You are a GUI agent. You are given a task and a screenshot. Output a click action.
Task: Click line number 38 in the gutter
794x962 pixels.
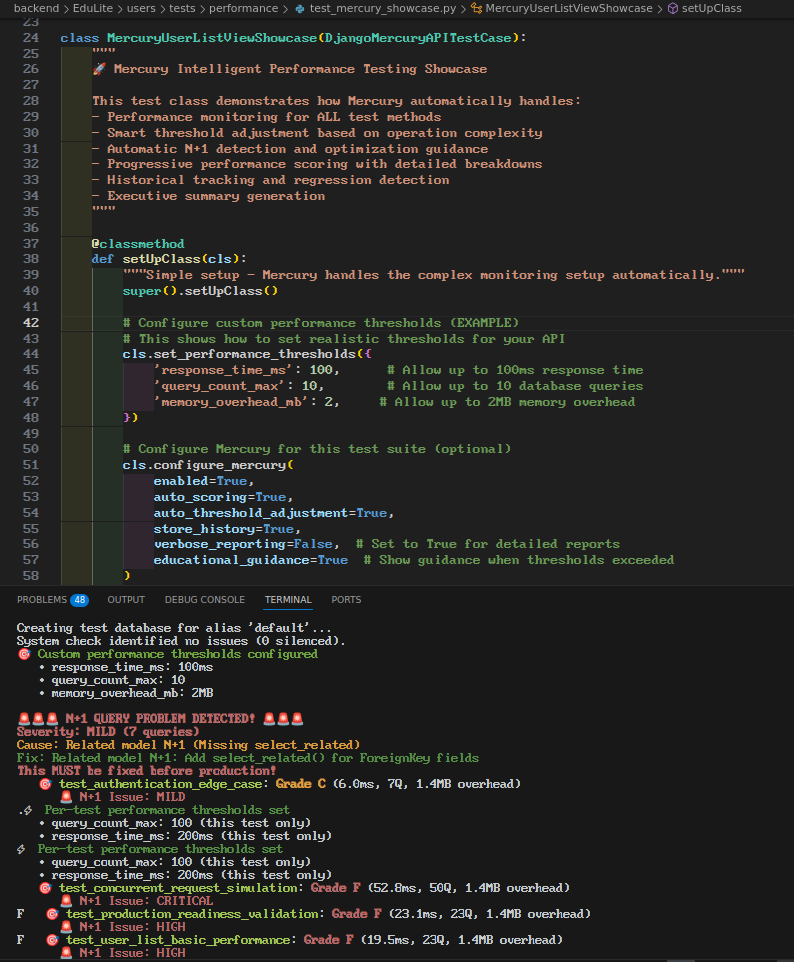(31, 259)
